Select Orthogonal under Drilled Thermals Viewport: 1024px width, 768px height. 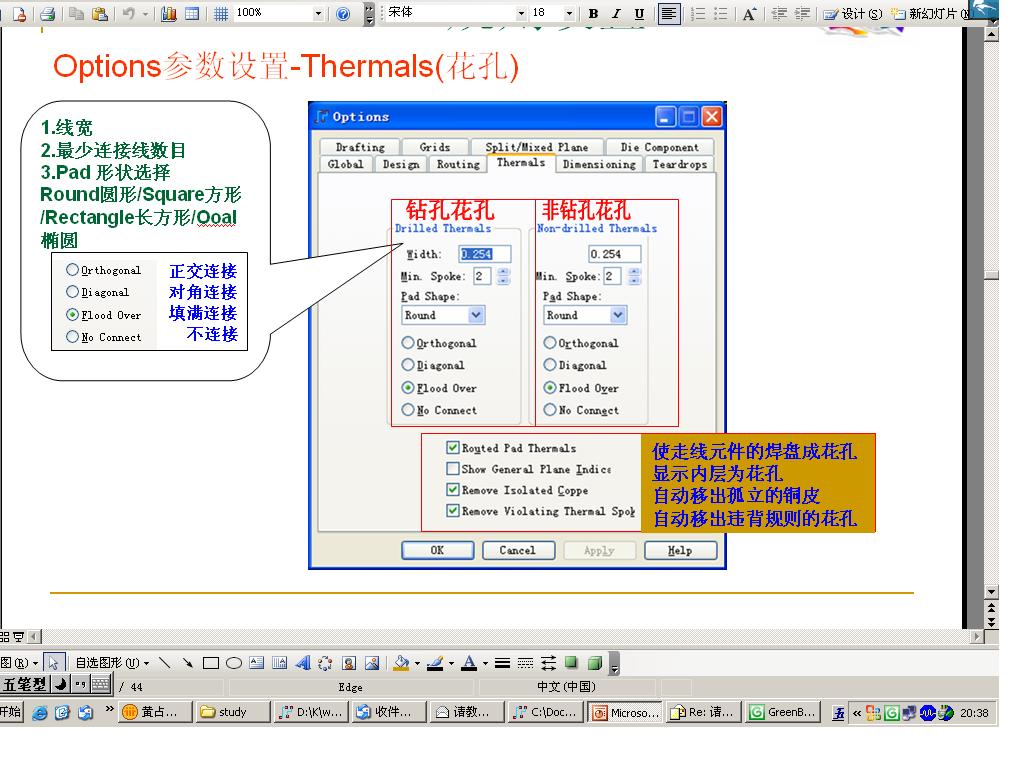[x=408, y=343]
